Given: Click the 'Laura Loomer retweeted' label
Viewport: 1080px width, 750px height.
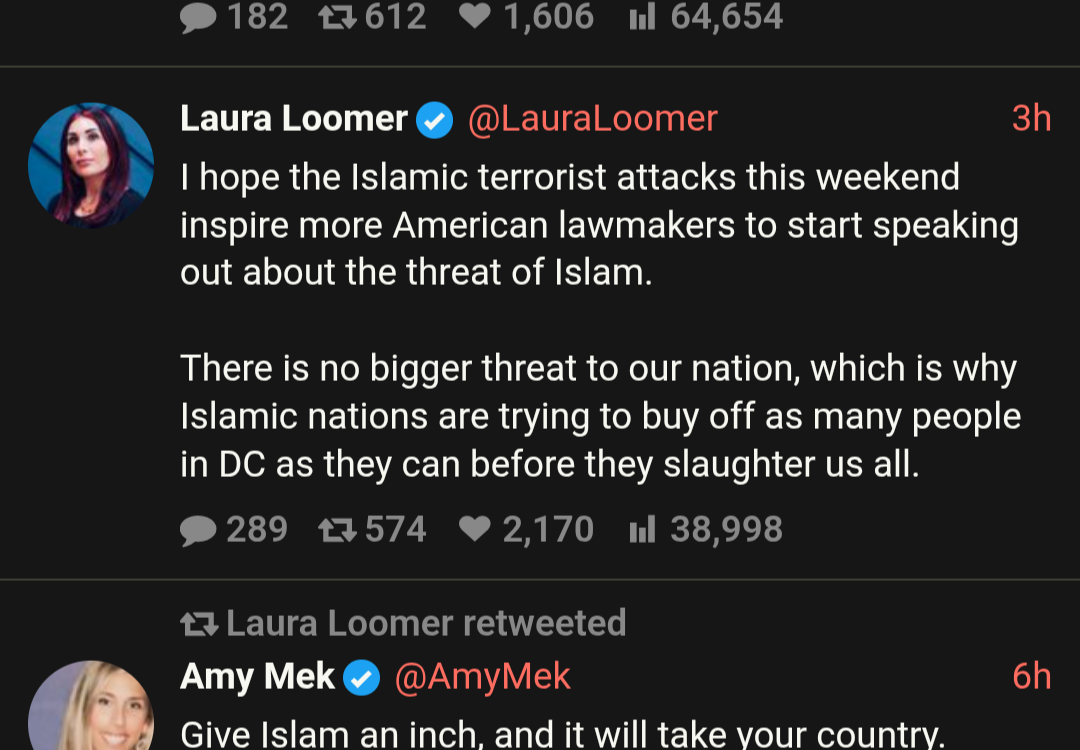Looking at the screenshot, I should 425,623.
